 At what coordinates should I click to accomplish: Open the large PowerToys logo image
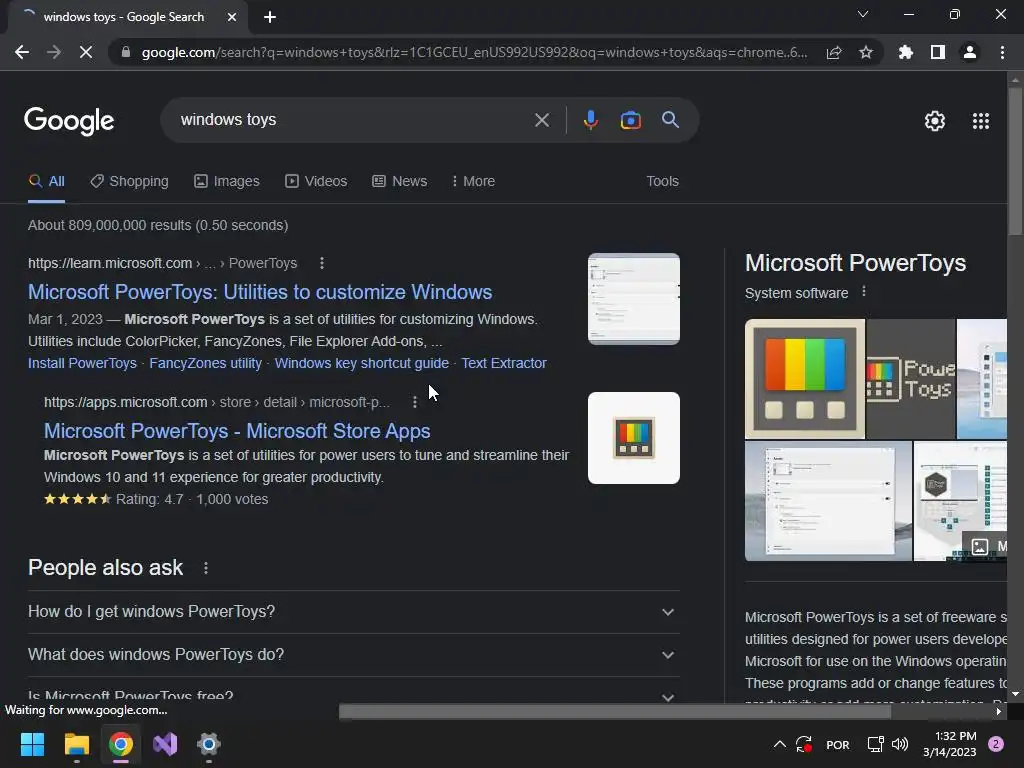tap(805, 379)
